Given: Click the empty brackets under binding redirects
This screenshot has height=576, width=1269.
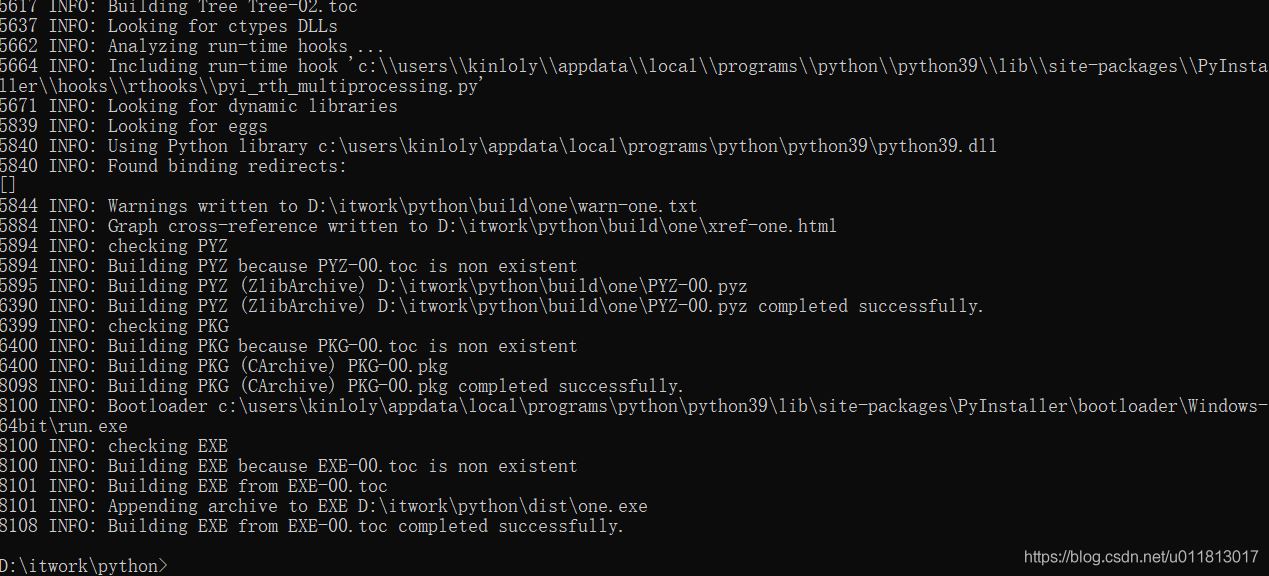Looking at the screenshot, I should (8, 185).
